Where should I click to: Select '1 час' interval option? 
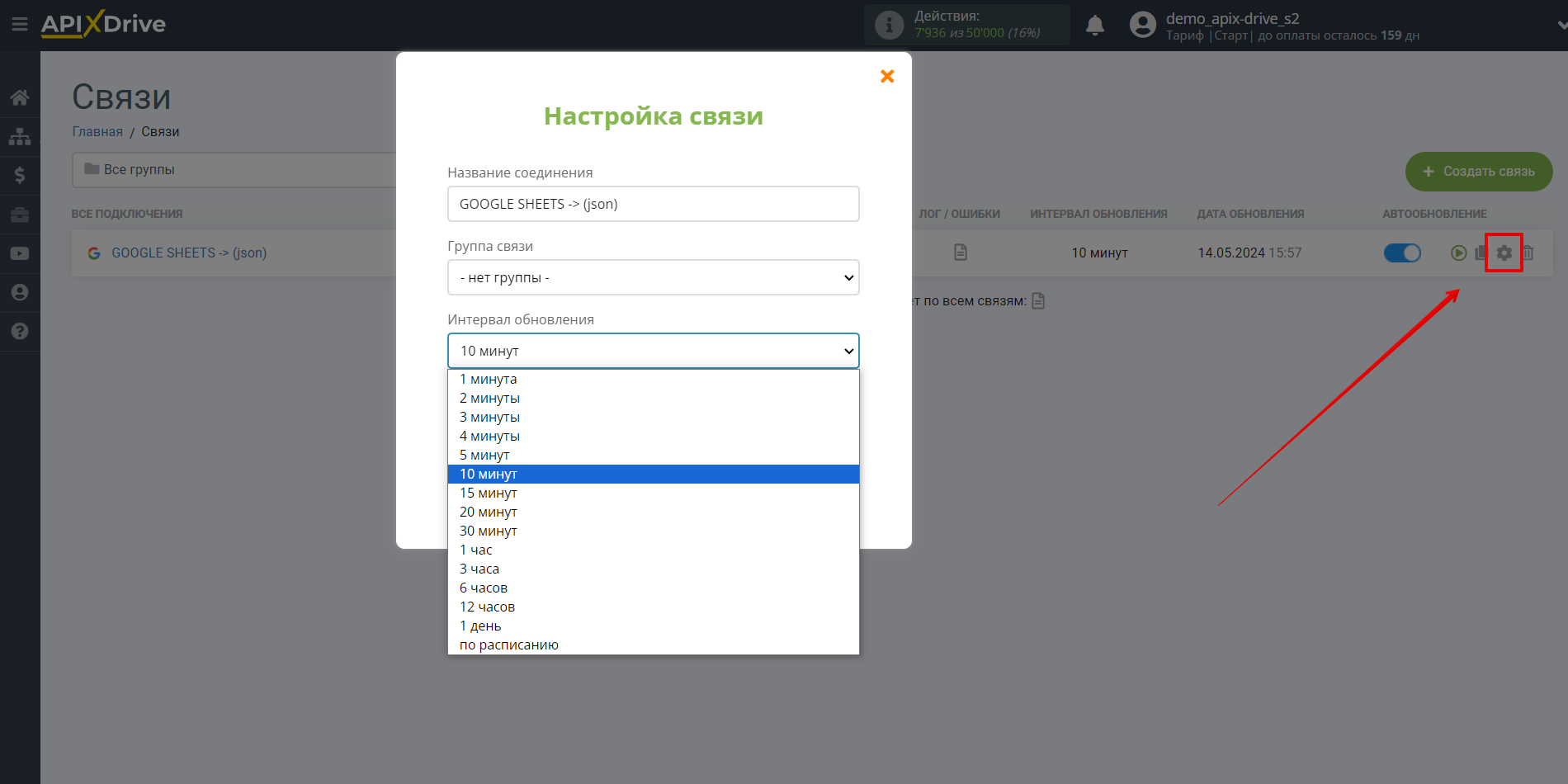click(654, 550)
